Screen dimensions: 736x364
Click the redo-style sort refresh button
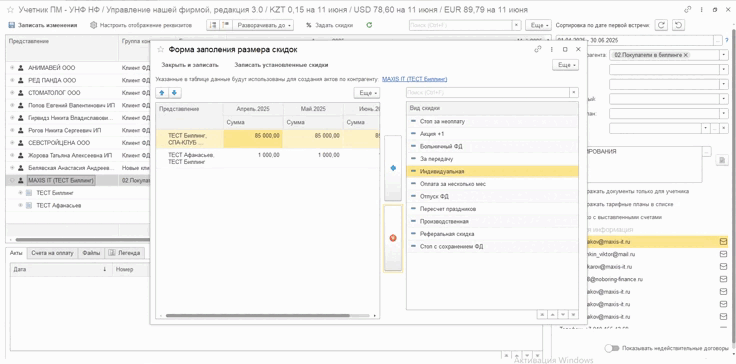coord(661,25)
